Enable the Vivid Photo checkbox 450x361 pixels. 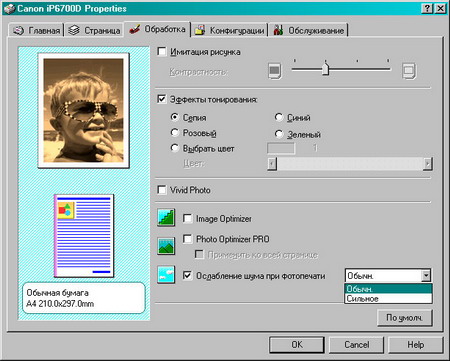coord(162,190)
